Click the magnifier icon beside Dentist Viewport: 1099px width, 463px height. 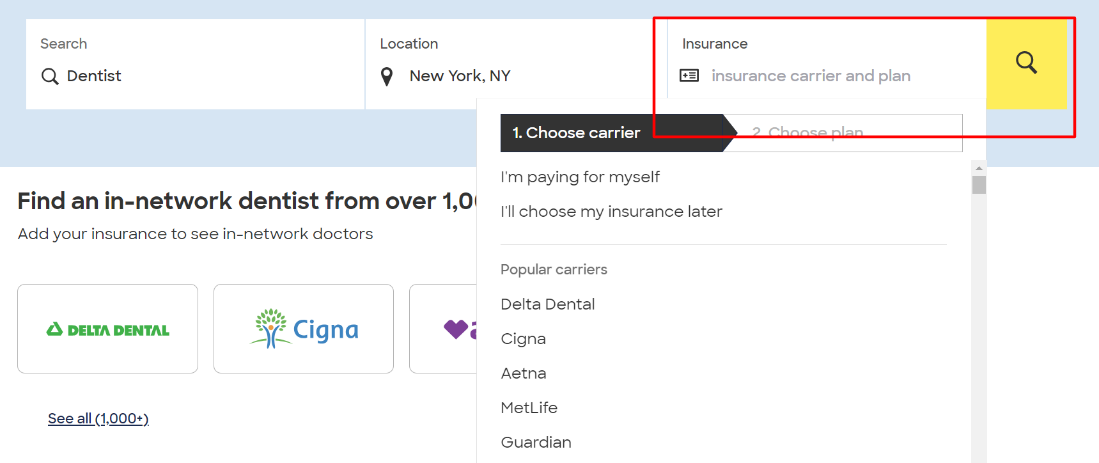pyautogui.click(x=50, y=76)
